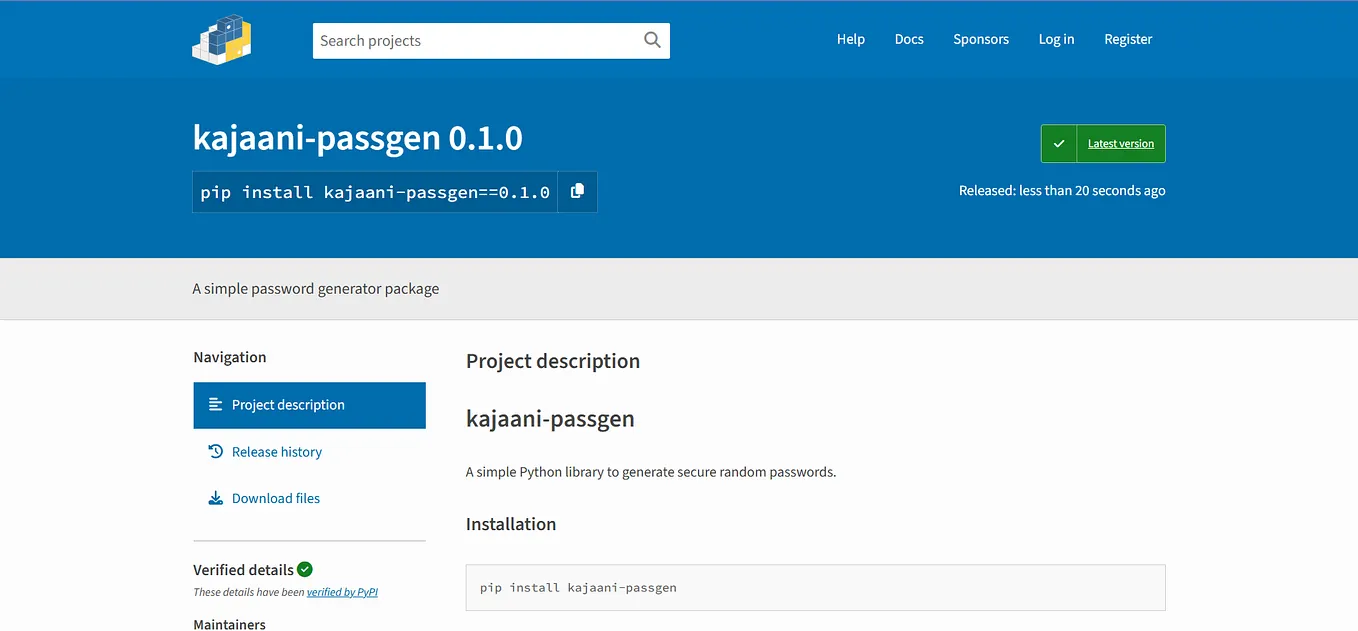Click the Project description list icon

pos(215,405)
